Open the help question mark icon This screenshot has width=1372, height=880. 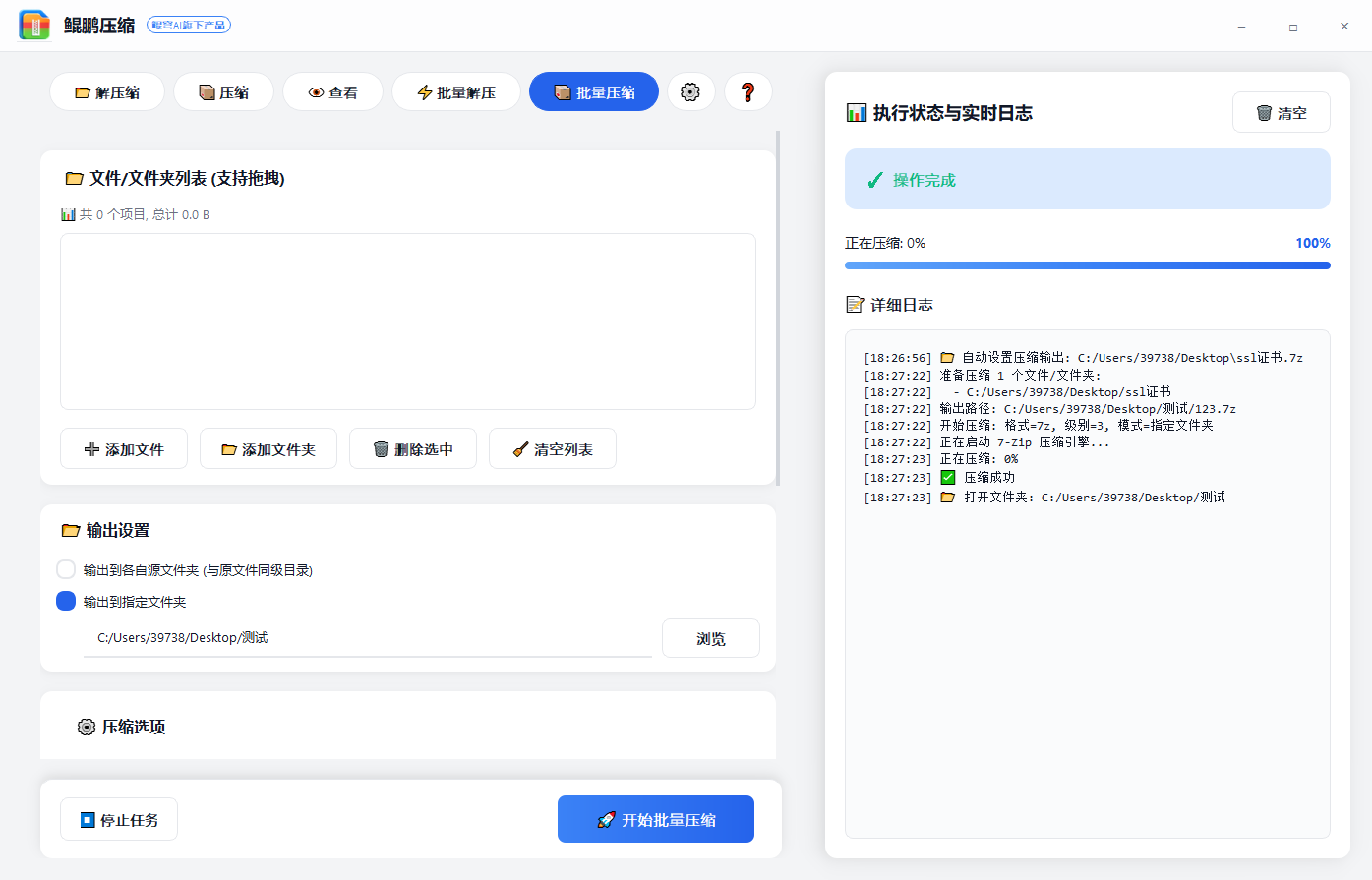(x=748, y=91)
